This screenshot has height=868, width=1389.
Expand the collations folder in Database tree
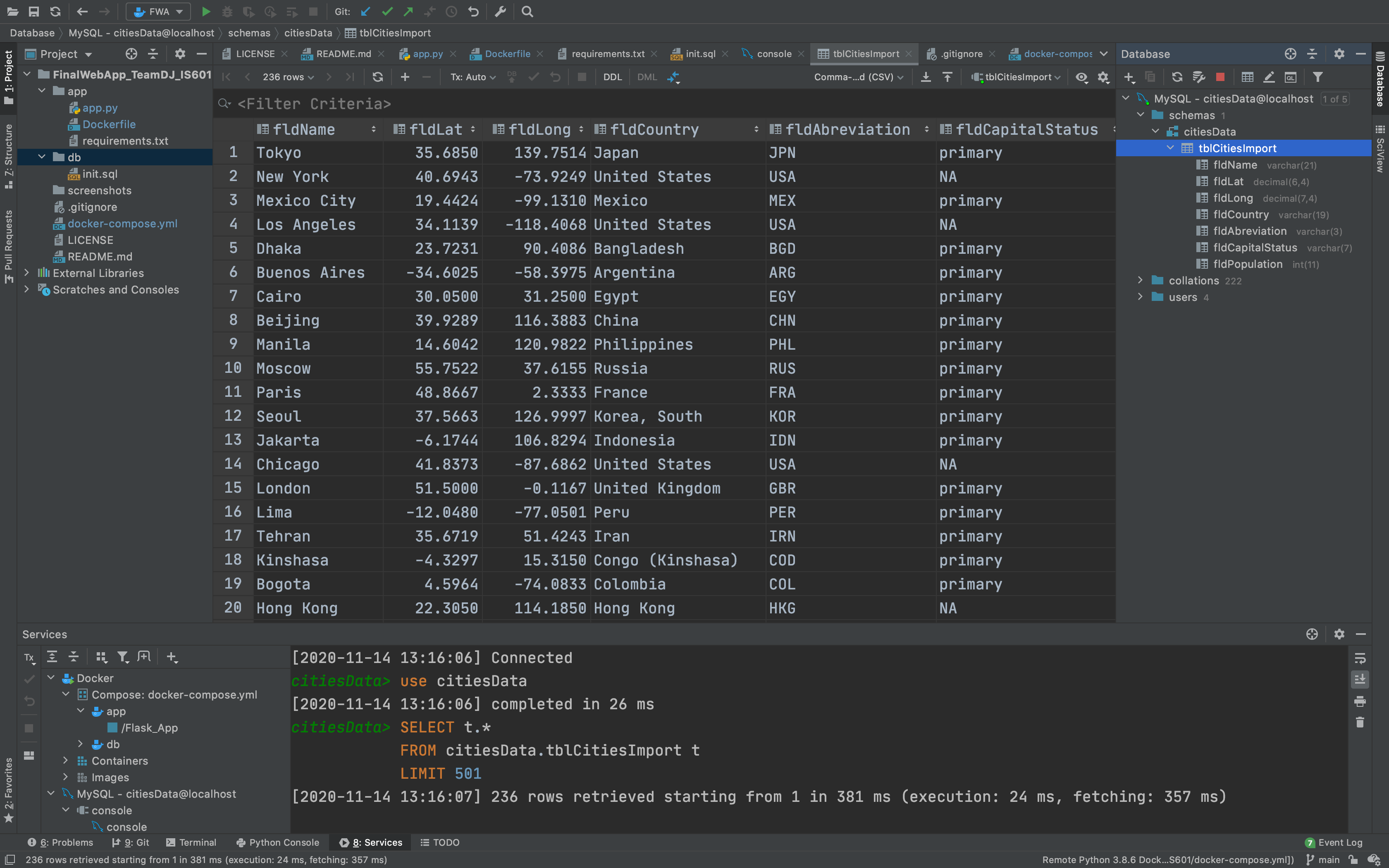1141,280
